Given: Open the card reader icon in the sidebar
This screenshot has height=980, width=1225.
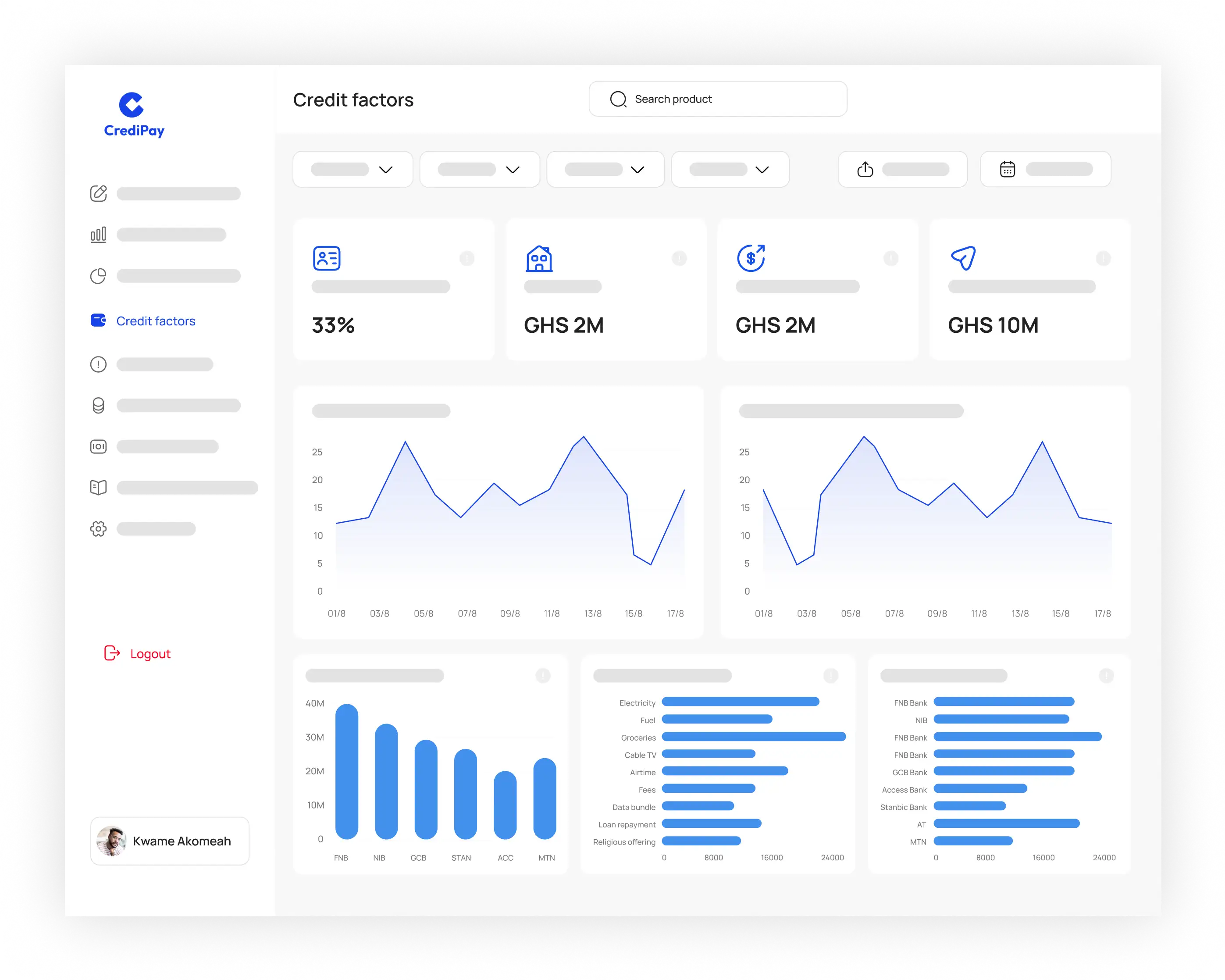Looking at the screenshot, I should [x=98, y=446].
